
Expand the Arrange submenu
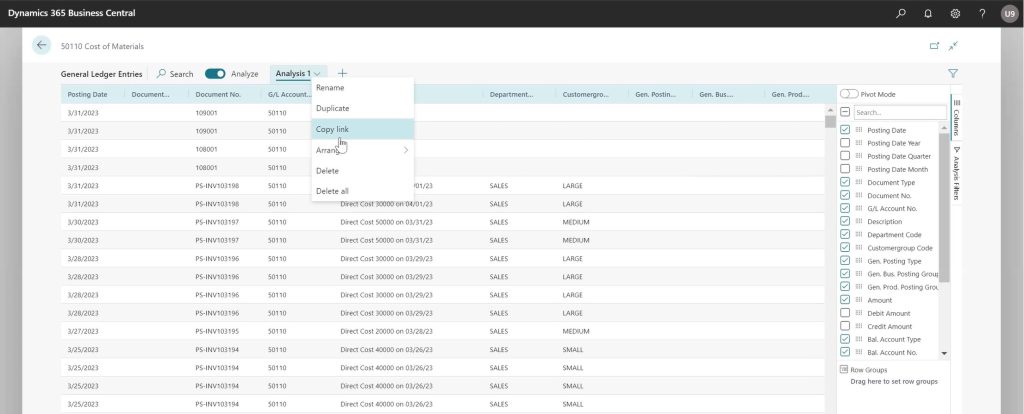(362, 150)
